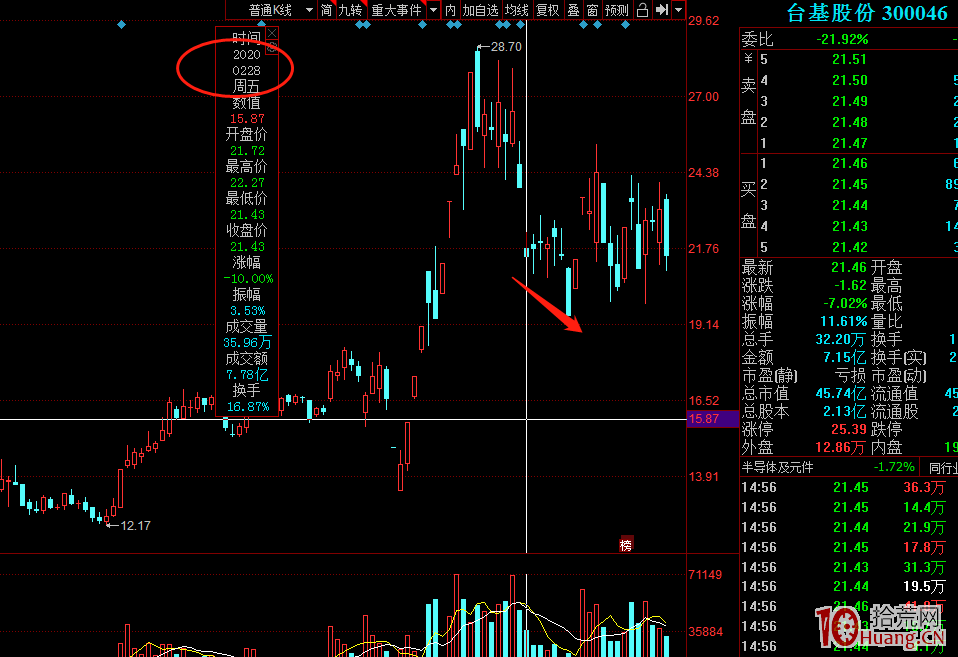Click the leftmost blue diamond event marker
Image resolution: width=958 pixels, height=657 pixels.
click(122, 24)
